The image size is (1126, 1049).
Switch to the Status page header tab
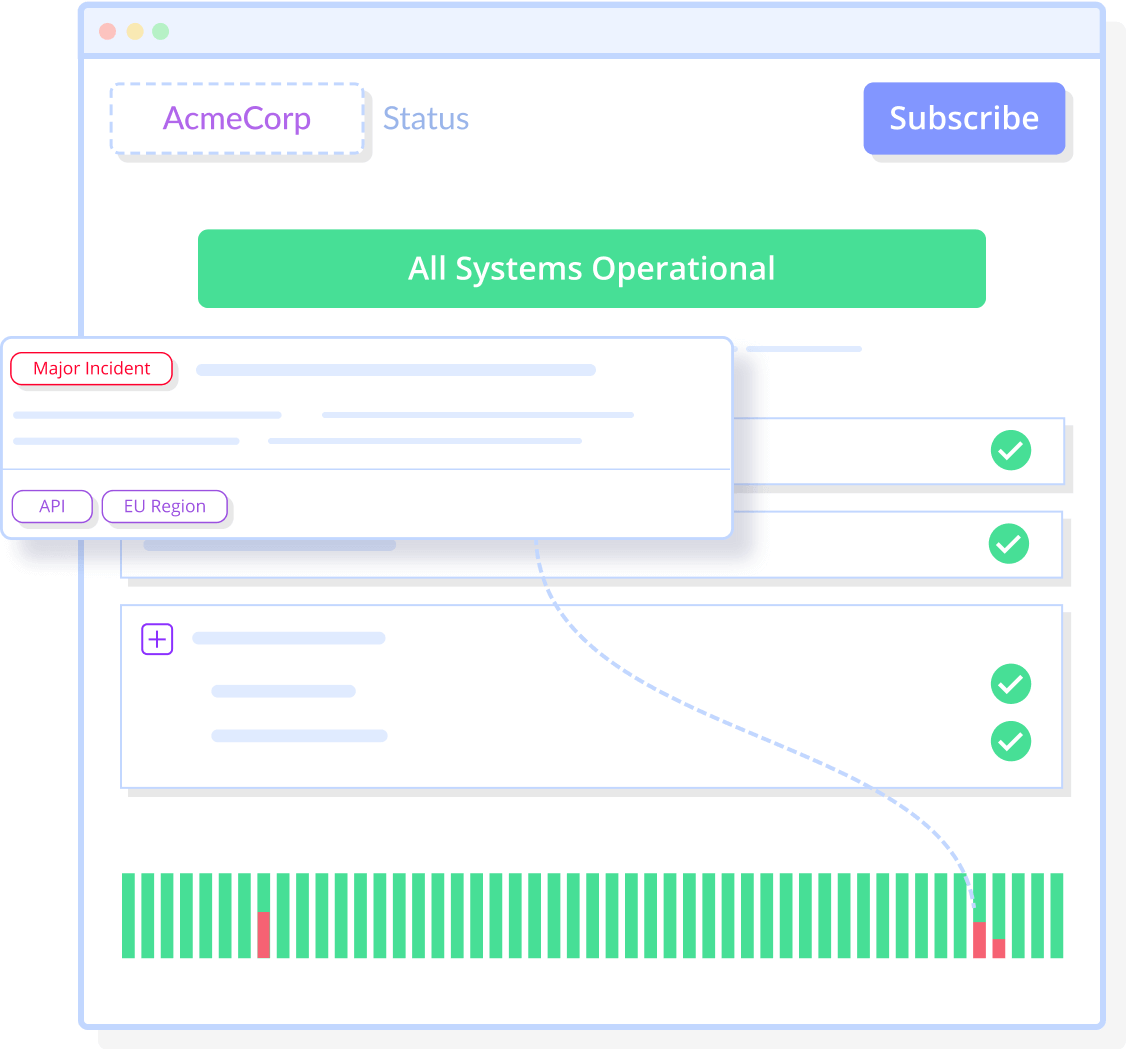pyautogui.click(x=426, y=118)
